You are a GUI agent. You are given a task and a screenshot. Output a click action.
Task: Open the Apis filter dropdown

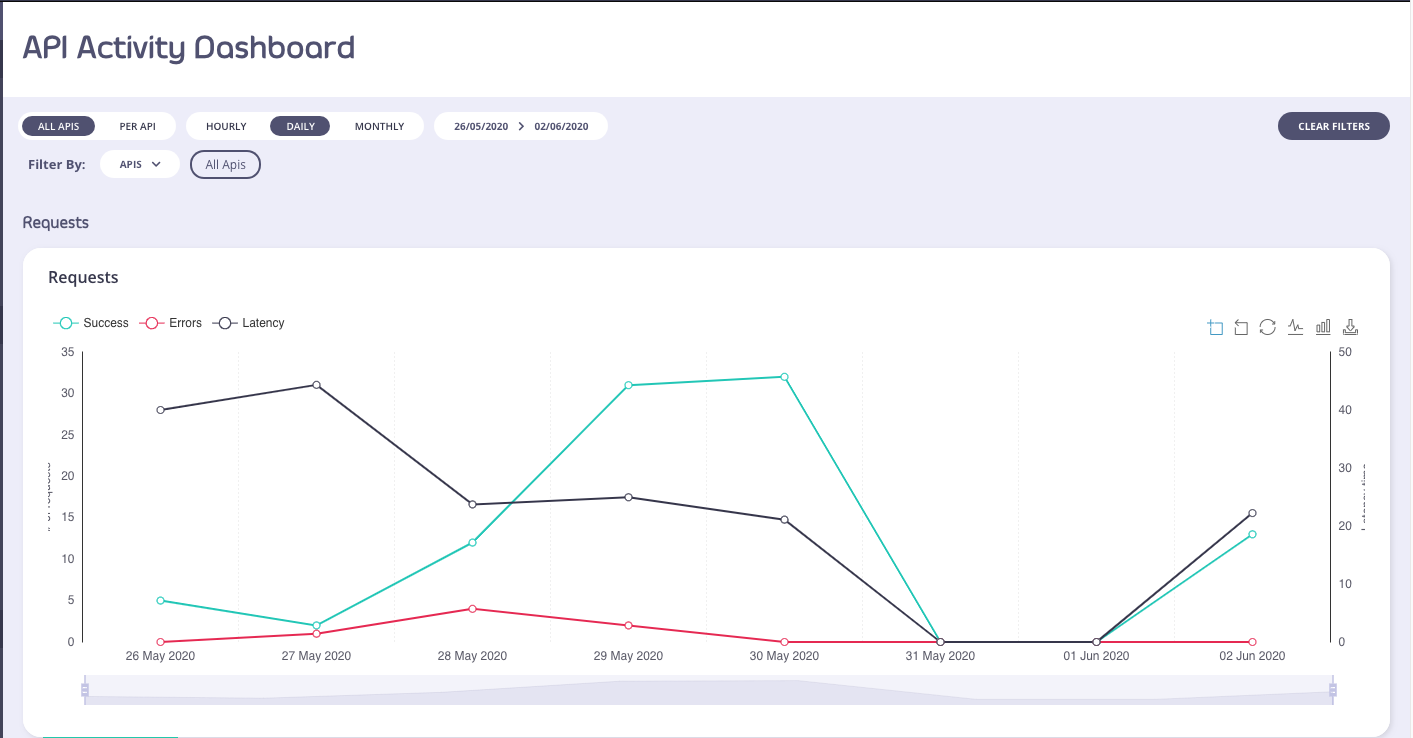point(140,164)
